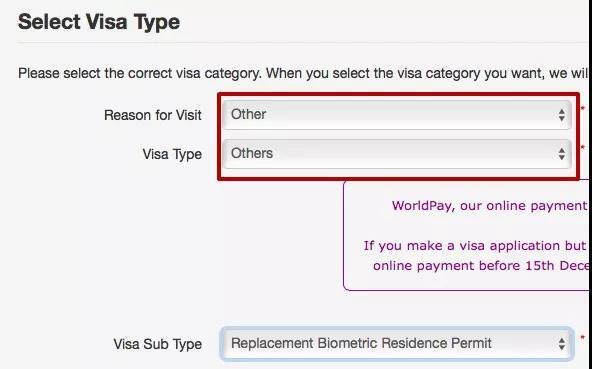Click 'Replacement Biometric Residence Permit' selected value
This screenshot has height=369, width=592.
361,343
